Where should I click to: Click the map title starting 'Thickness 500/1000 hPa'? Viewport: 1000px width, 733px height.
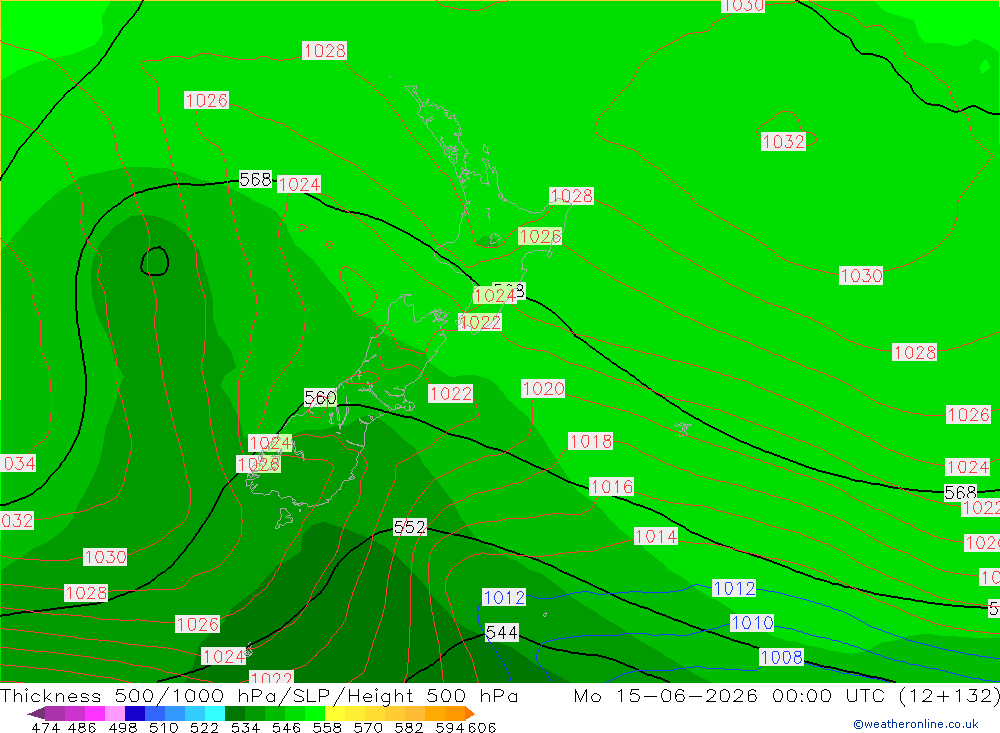click(259, 695)
